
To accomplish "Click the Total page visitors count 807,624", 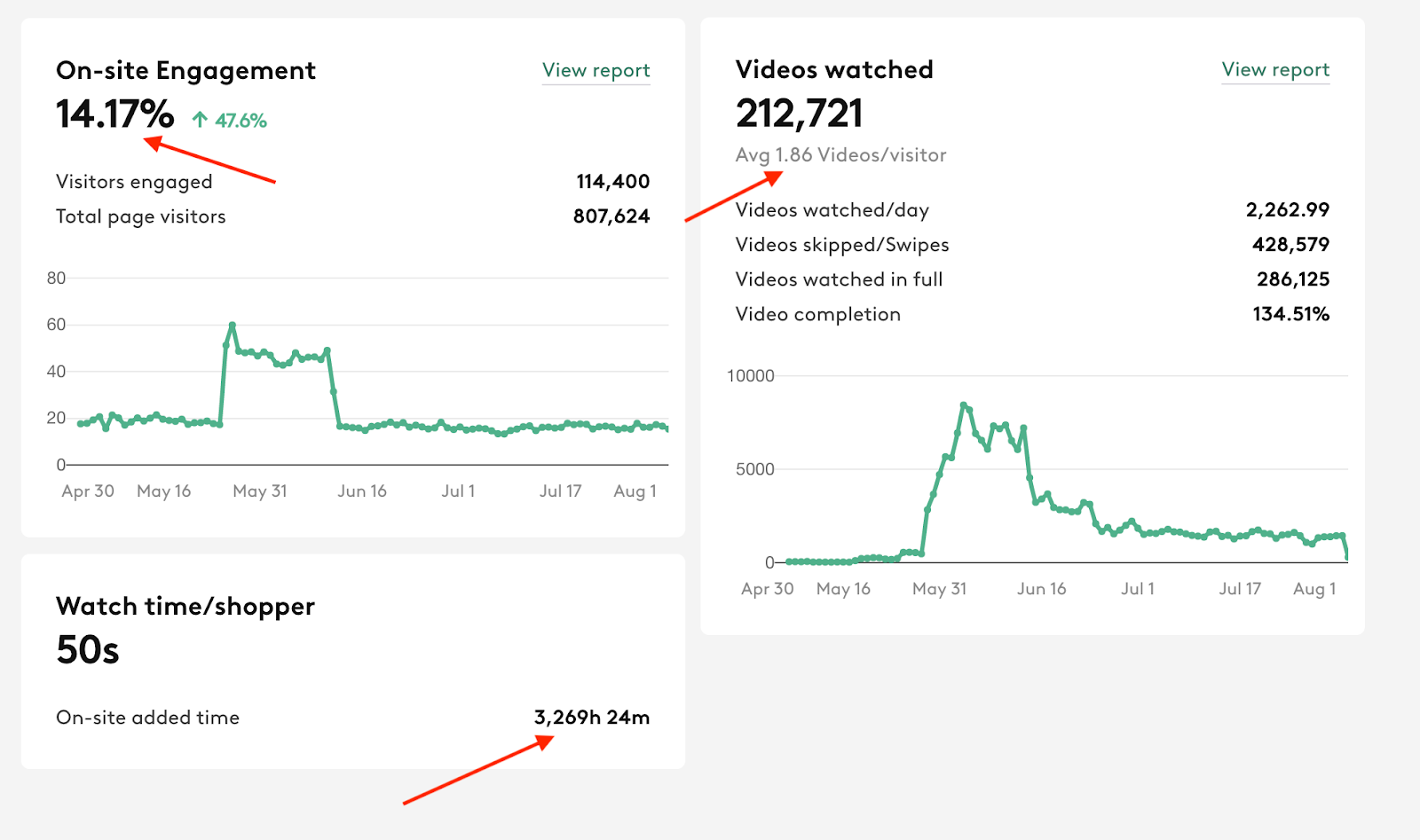I will [x=611, y=216].
